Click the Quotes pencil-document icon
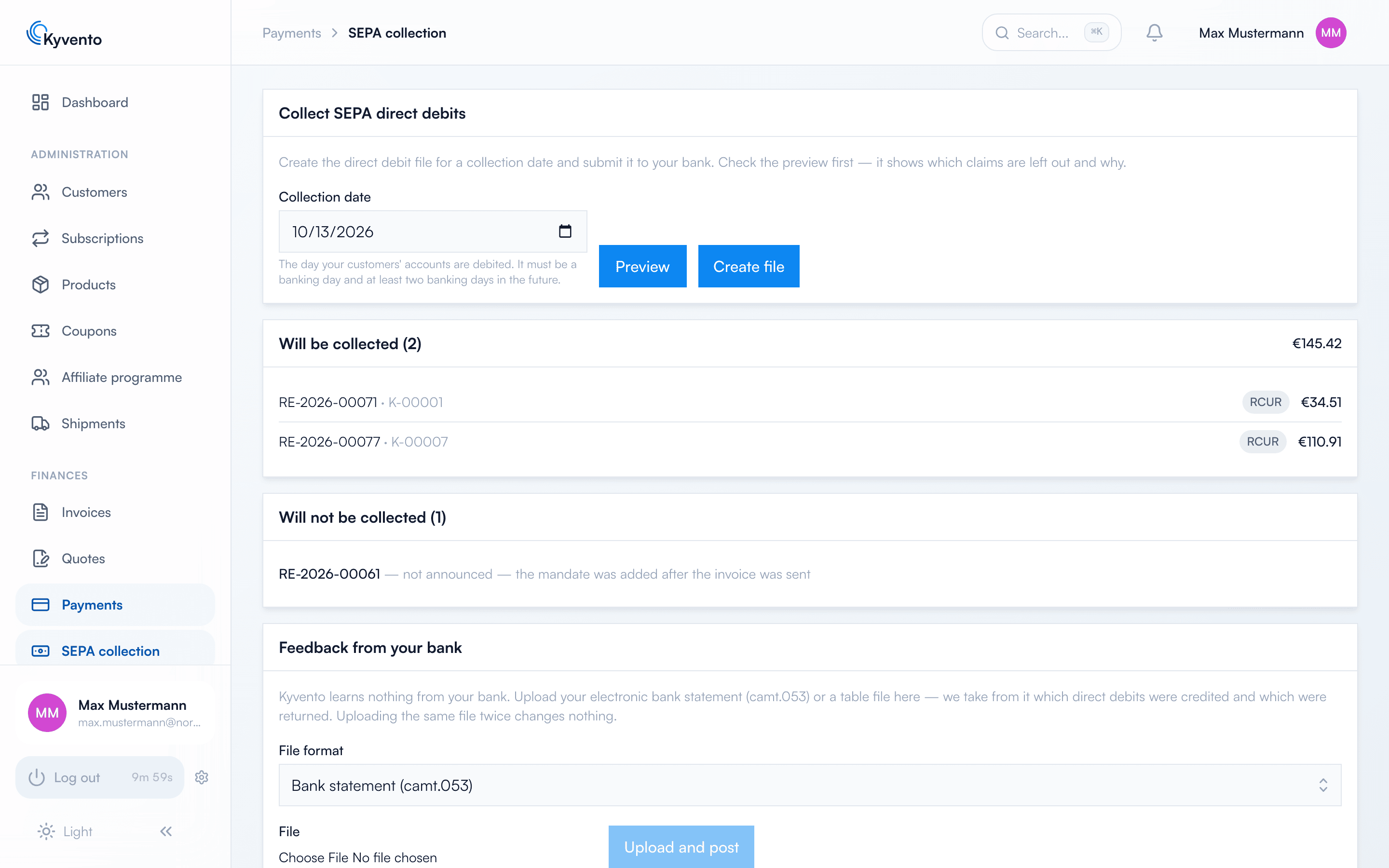1389x868 pixels. pos(40,558)
